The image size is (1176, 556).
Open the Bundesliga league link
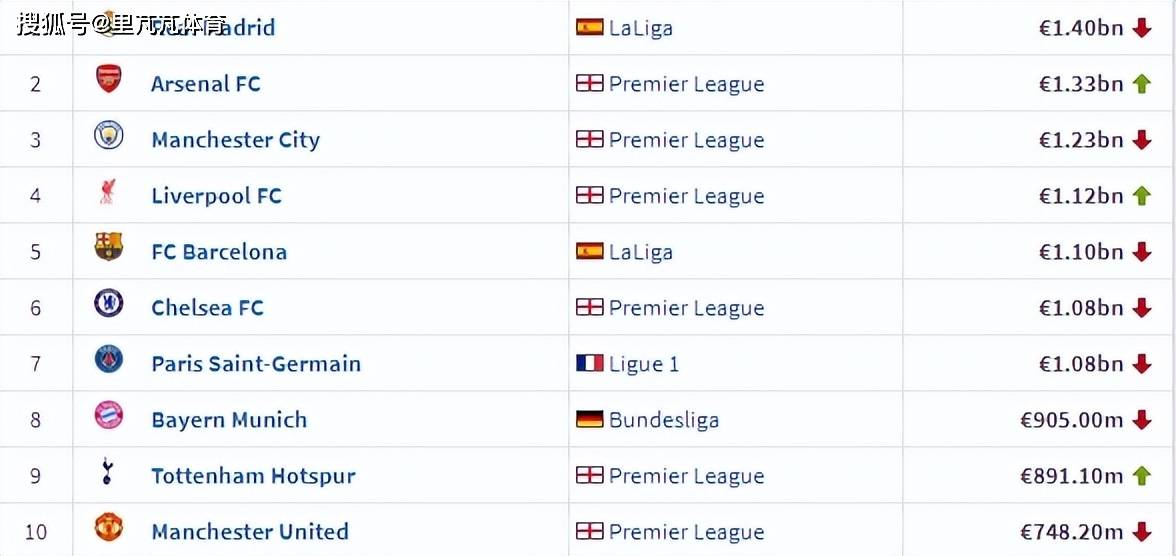point(664,420)
